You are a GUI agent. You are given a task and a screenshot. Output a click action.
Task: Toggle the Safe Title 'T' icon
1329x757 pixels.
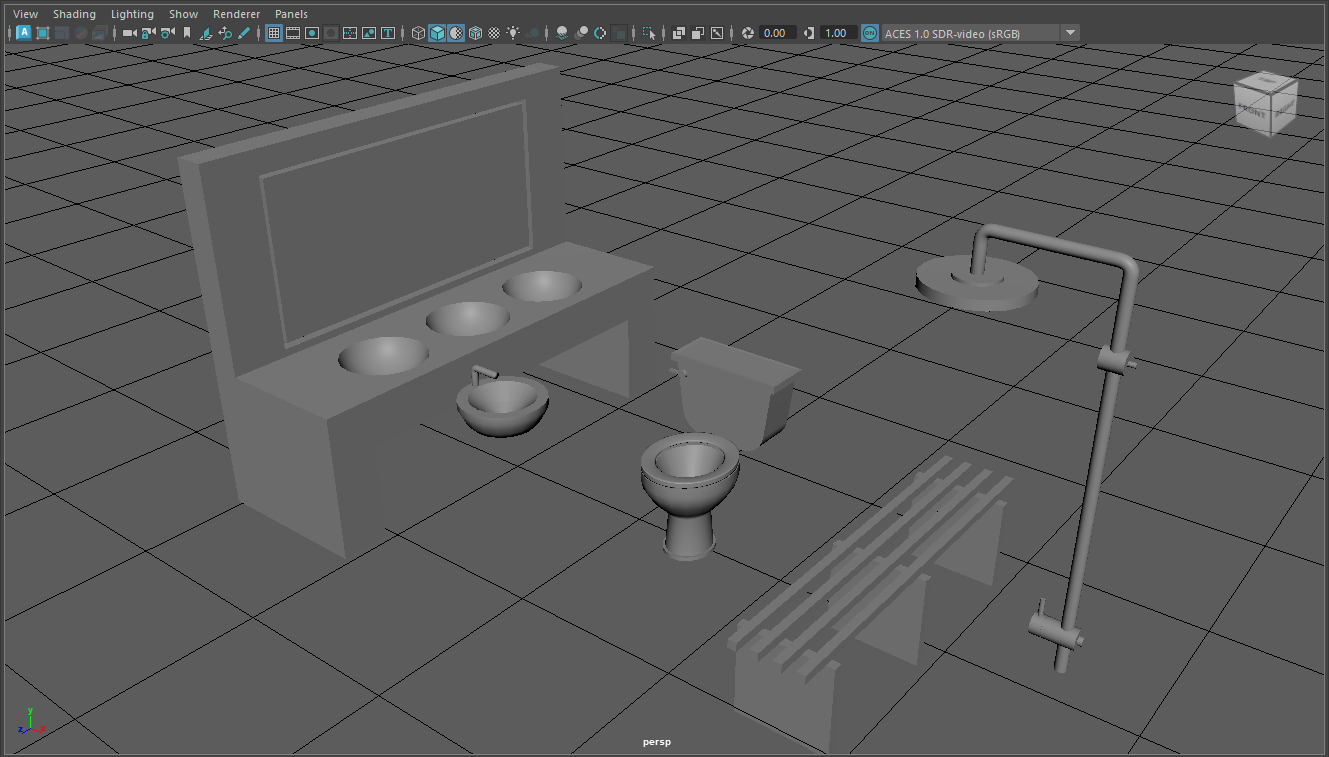click(x=388, y=33)
